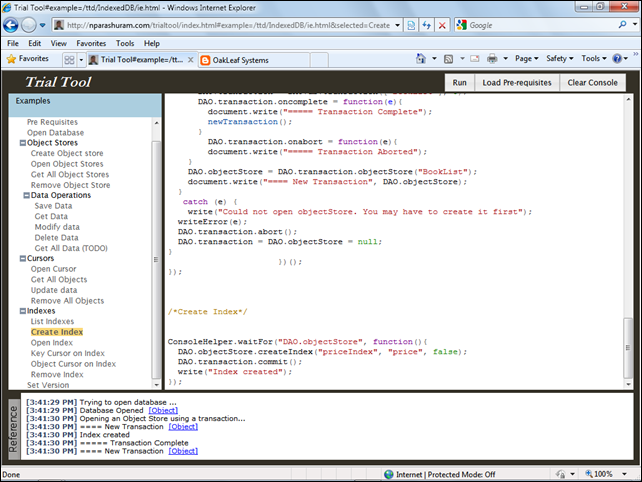Click the browser Back arrow button

10,25
